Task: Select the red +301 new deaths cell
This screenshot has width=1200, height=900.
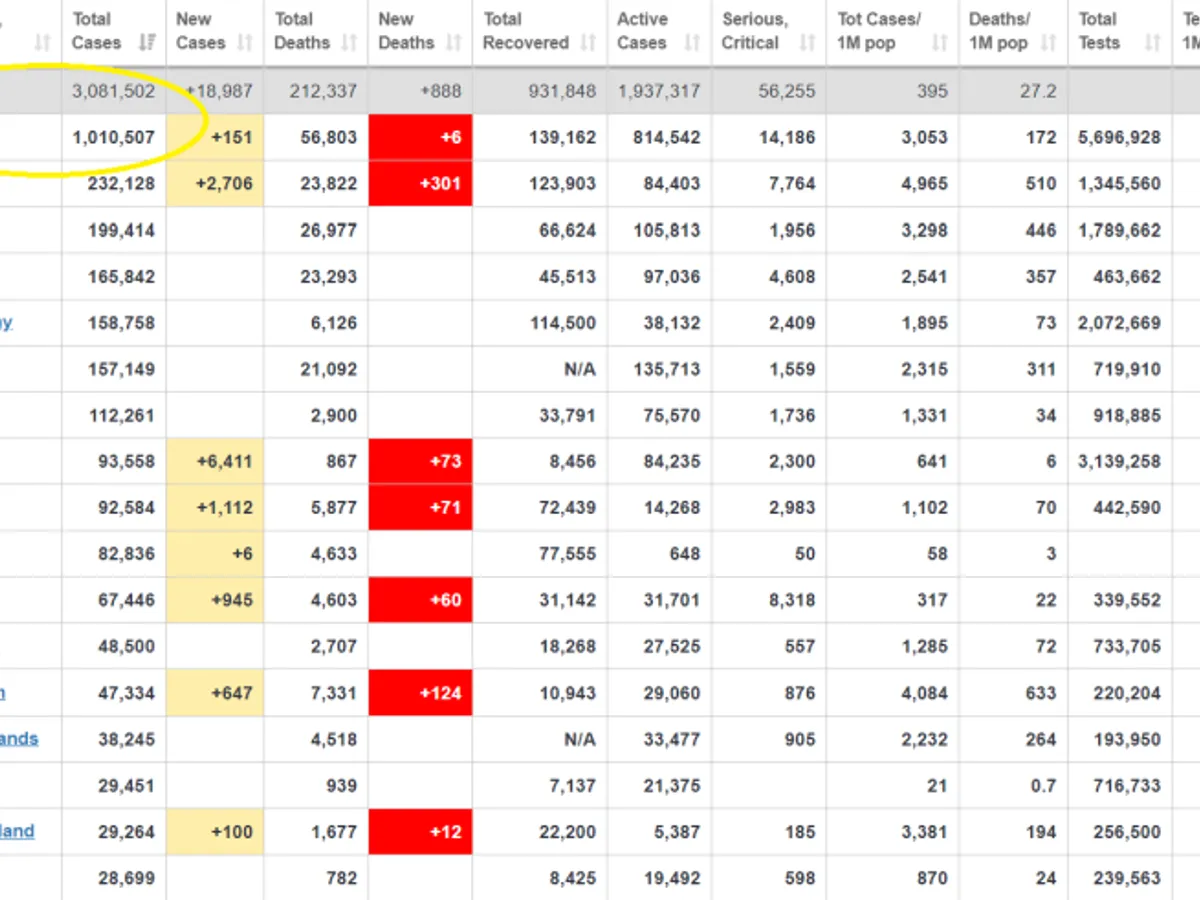Action: coord(420,184)
